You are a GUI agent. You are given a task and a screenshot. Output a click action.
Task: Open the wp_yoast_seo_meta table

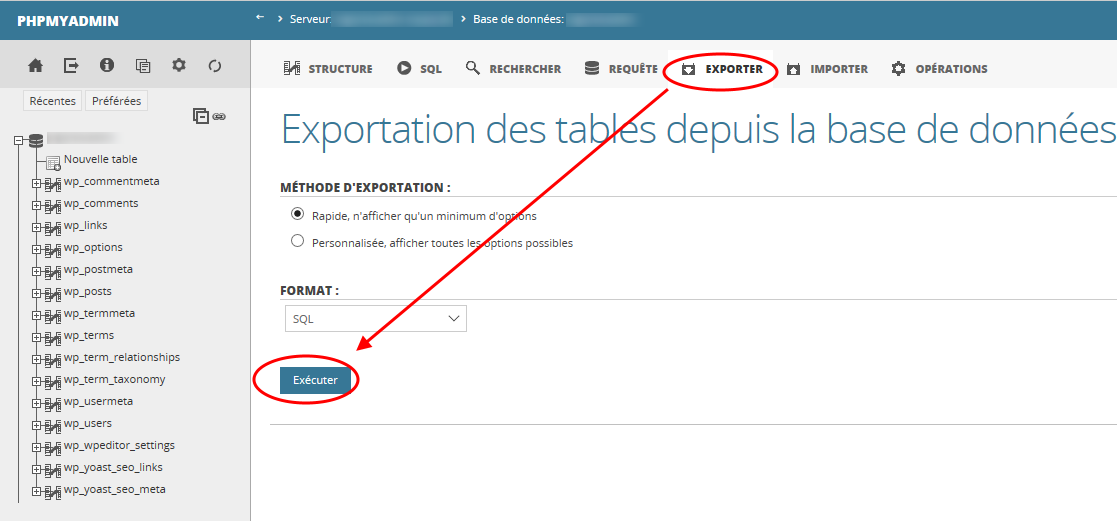point(115,490)
